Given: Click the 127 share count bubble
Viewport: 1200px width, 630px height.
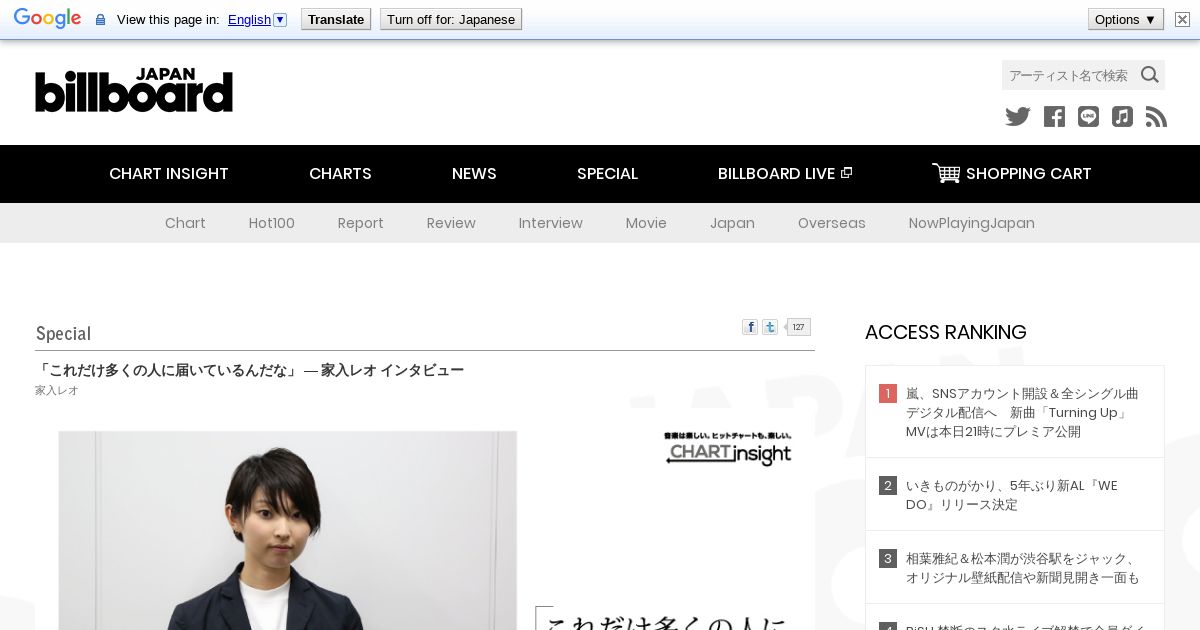Looking at the screenshot, I should (x=797, y=327).
